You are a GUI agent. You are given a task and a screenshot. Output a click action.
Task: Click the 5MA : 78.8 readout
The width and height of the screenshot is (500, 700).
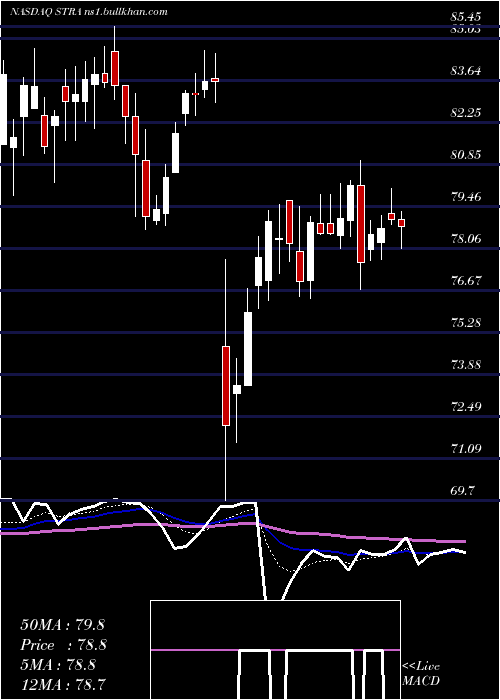click(58, 665)
